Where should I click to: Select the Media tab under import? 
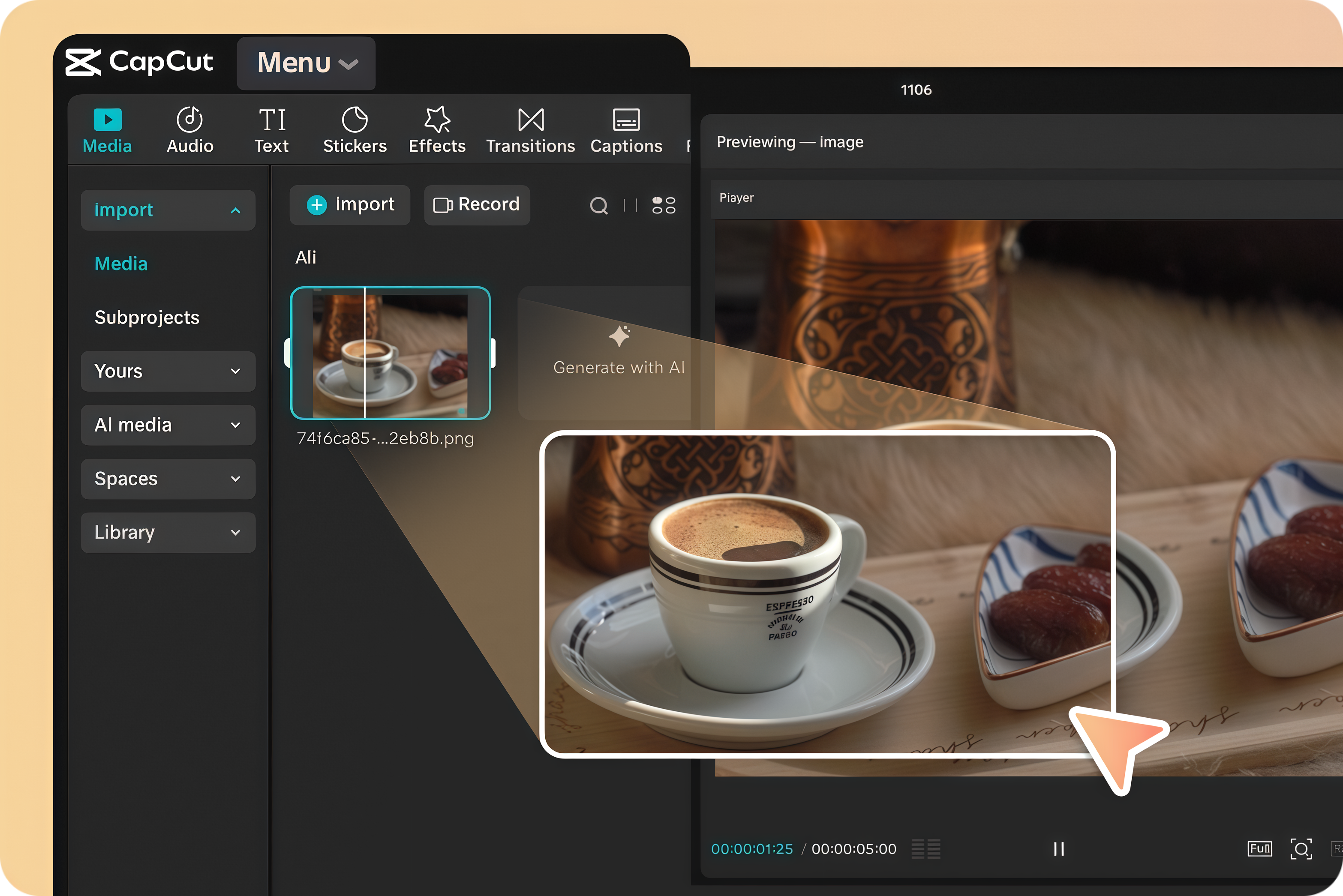click(x=120, y=264)
